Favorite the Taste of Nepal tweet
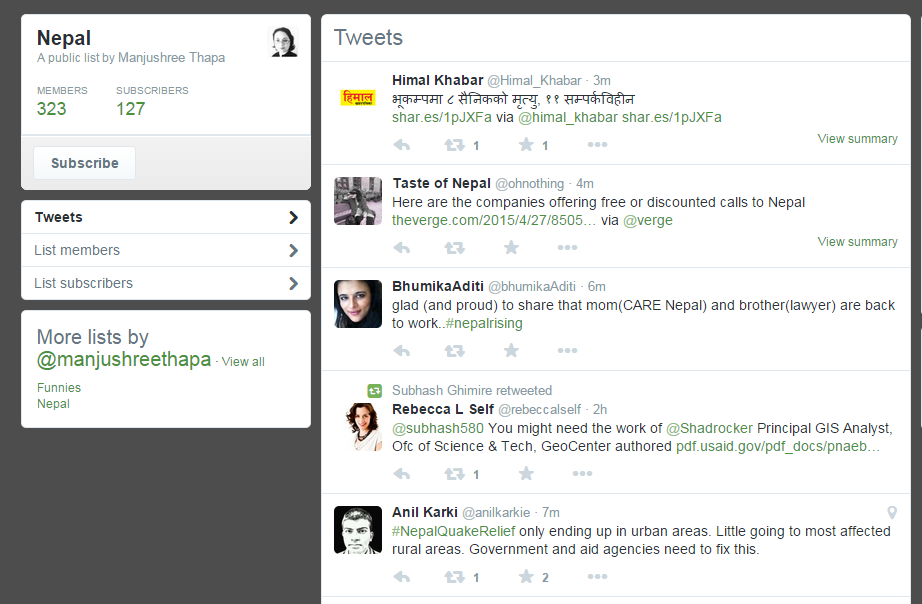This screenshot has width=922, height=604. (x=512, y=247)
